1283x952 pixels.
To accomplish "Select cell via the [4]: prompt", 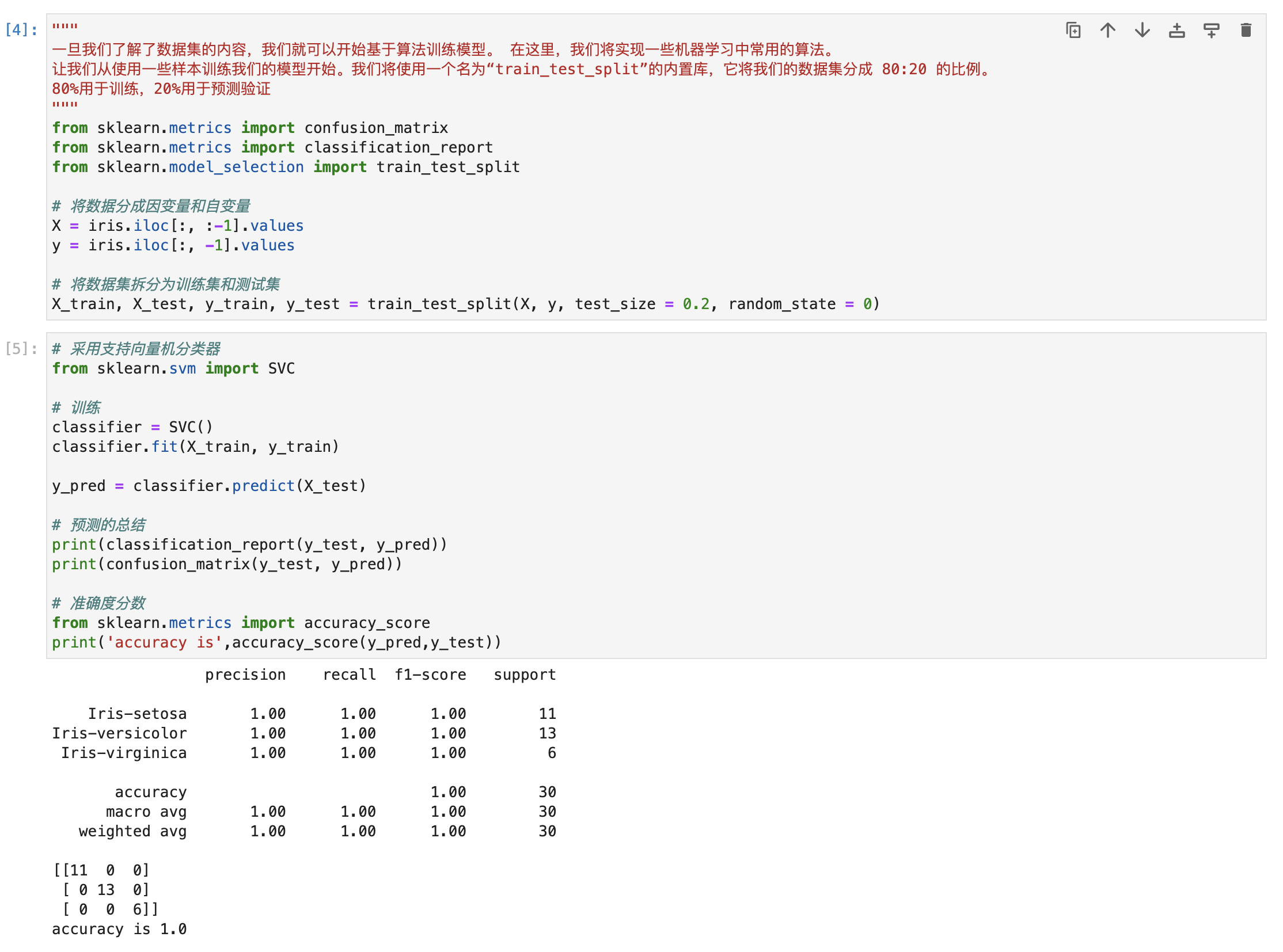I will pos(21,30).
